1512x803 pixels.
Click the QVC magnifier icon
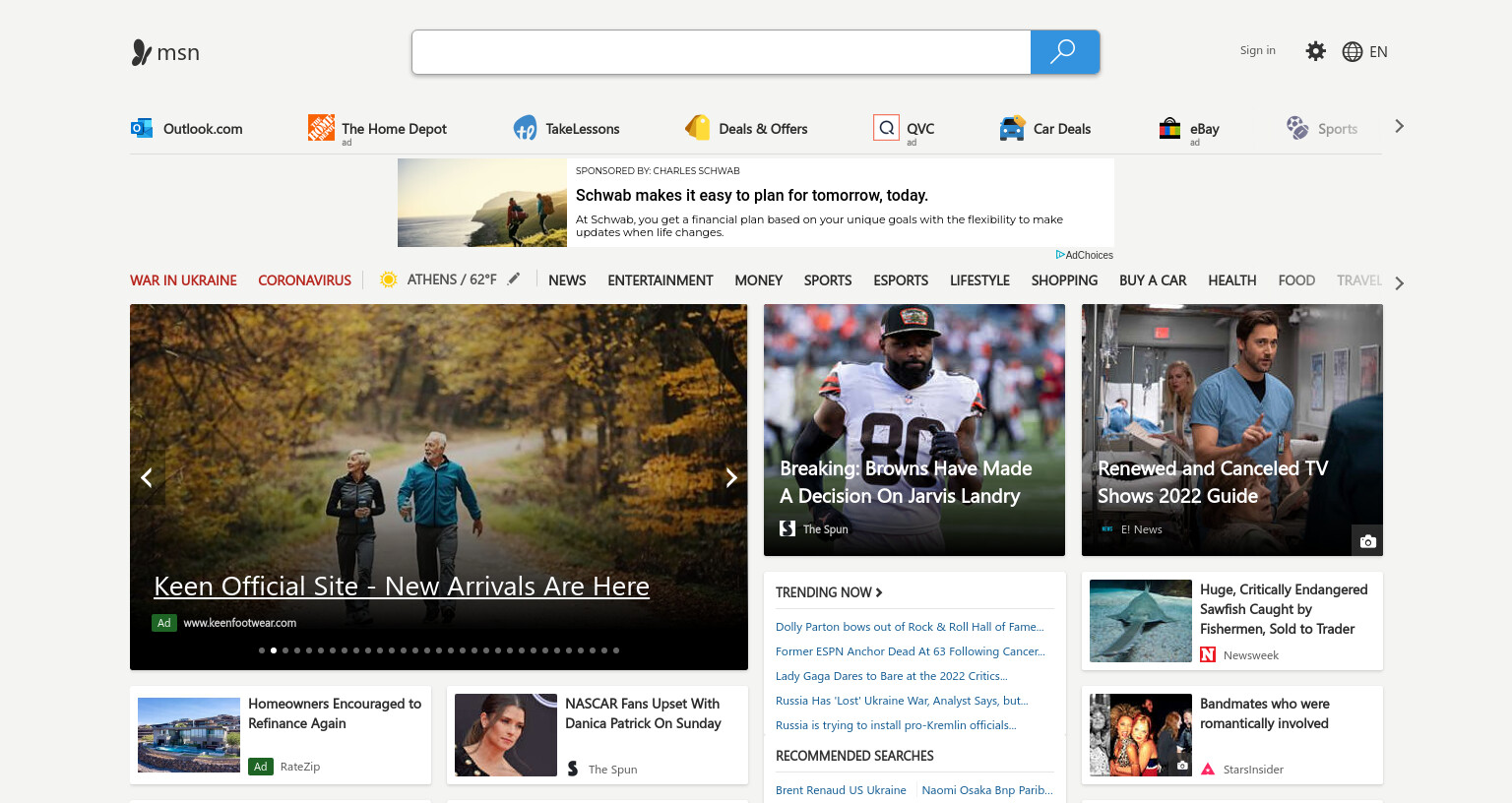(886, 128)
